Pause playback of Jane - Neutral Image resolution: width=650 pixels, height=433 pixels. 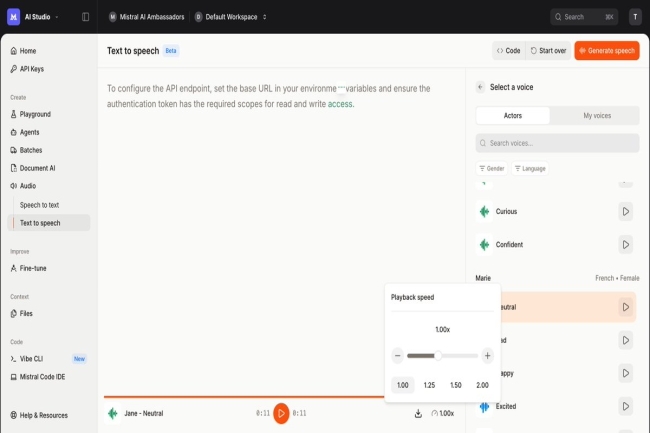(x=281, y=413)
